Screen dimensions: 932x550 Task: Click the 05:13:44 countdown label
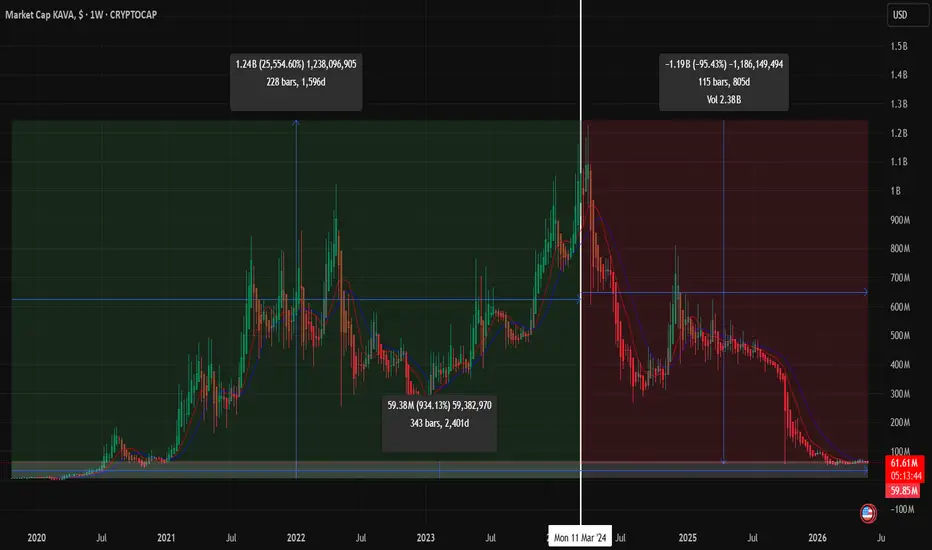pyautogui.click(x=904, y=476)
